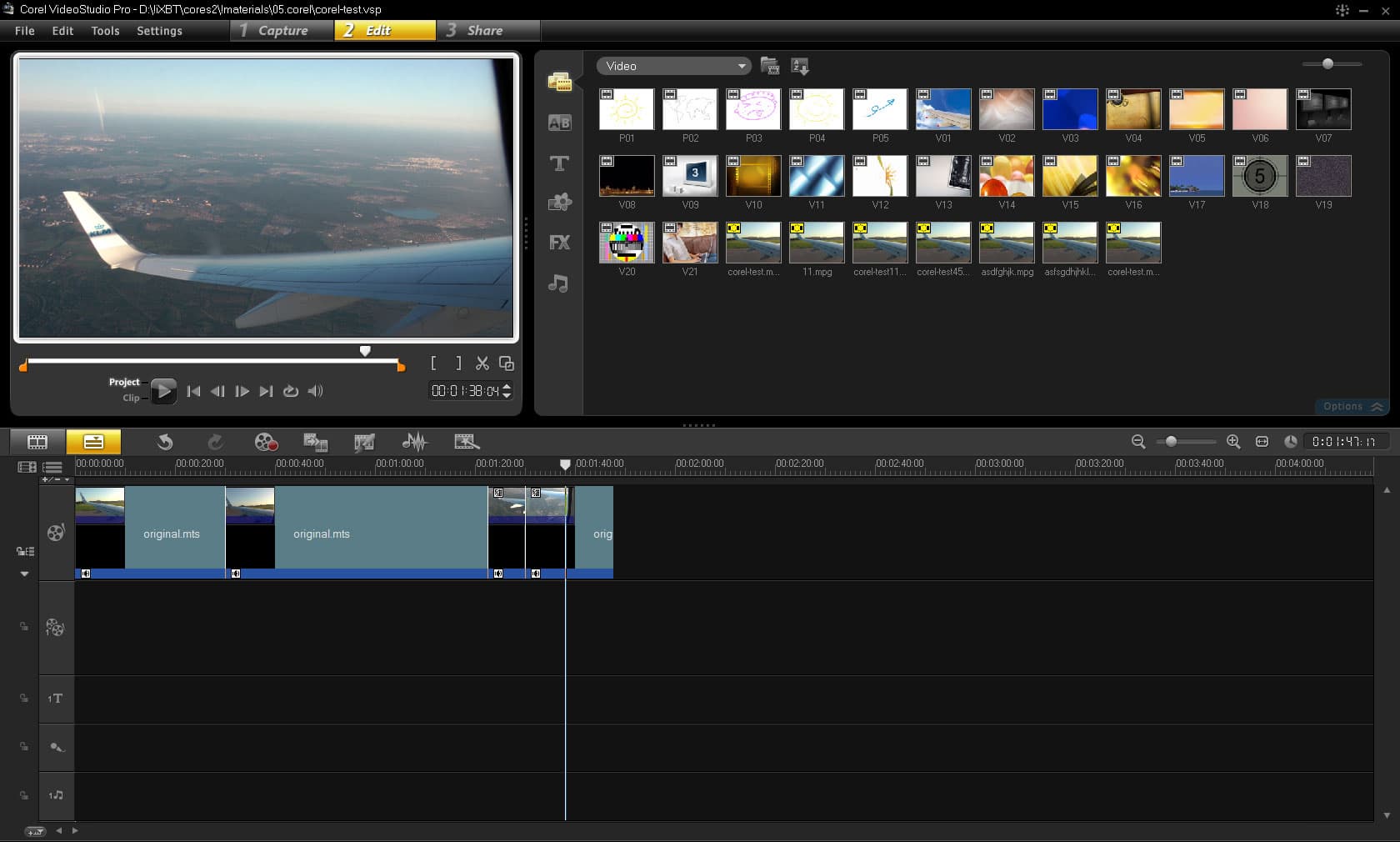Play the project in preview
1400x842 pixels.
(x=163, y=390)
